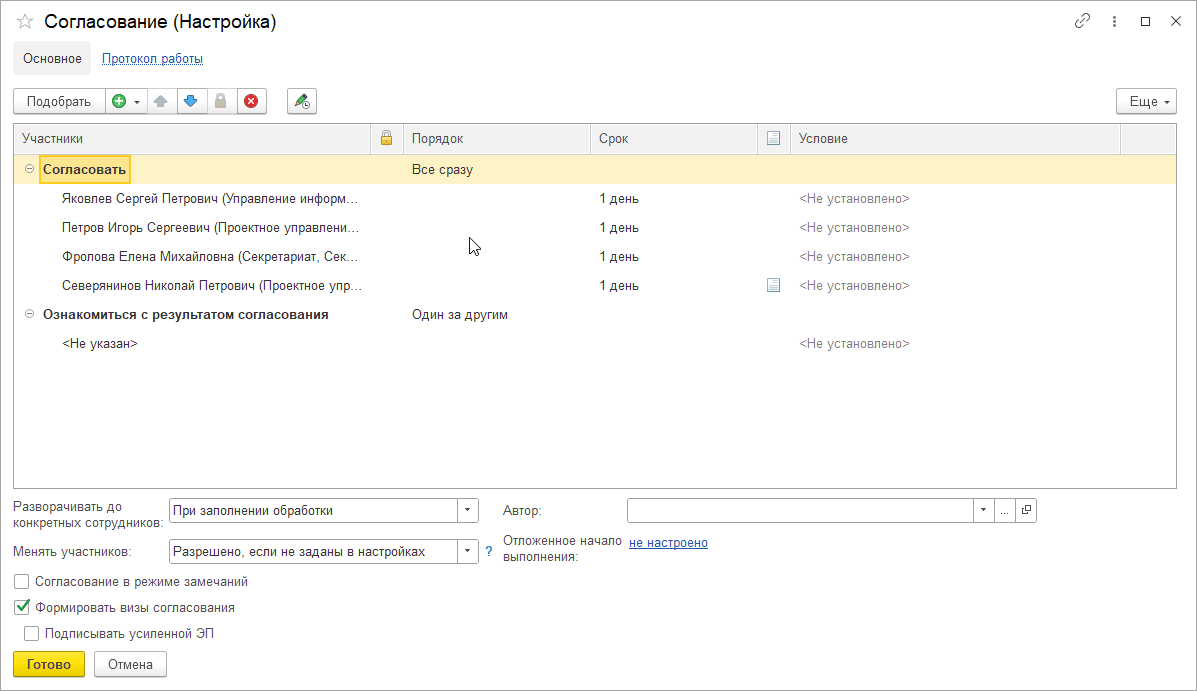Image resolution: width=1197 pixels, height=691 pixels.
Task: Enable Согласование в режиме замечаний checkbox
Action: click(x=22, y=581)
